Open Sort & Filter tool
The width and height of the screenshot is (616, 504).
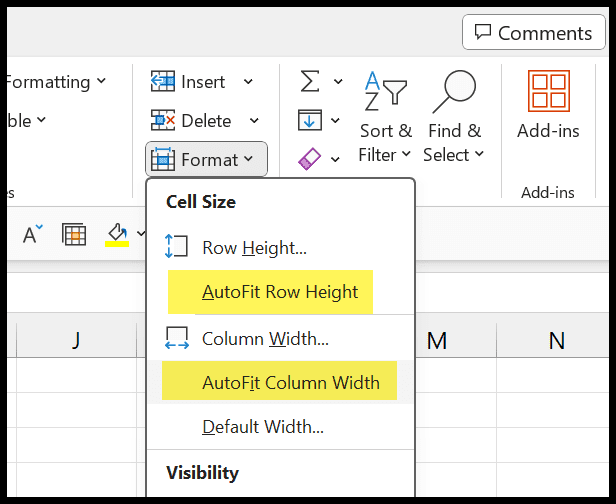tap(385, 117)
